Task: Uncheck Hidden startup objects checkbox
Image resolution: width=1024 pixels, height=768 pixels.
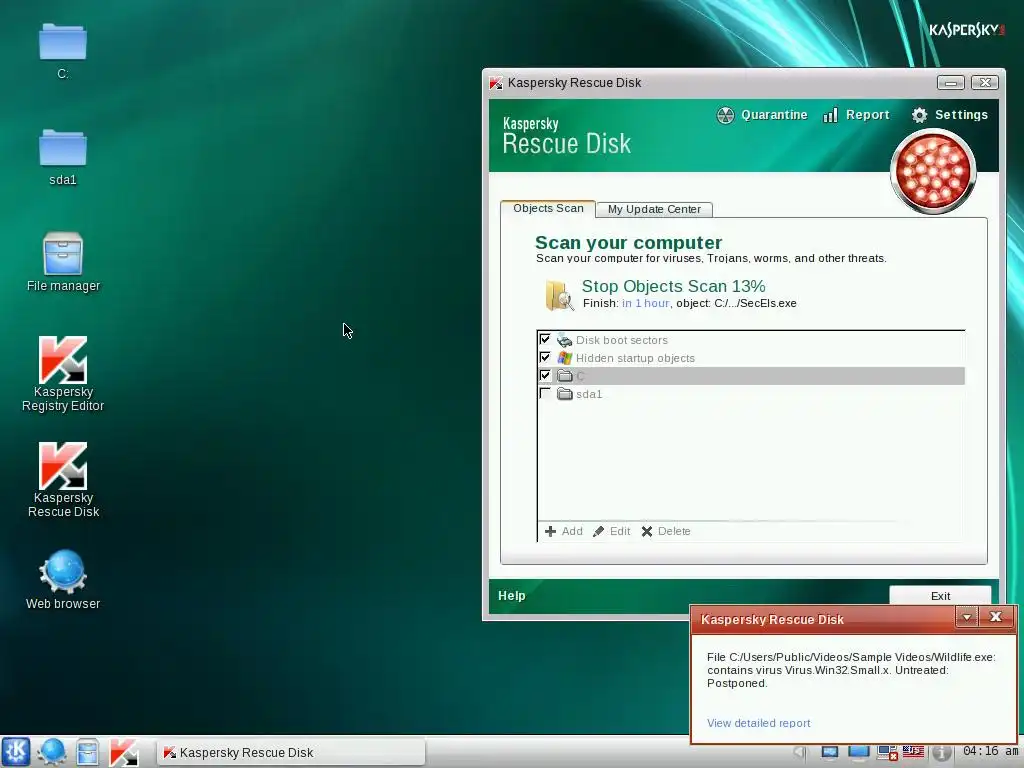Action: [x=545, y=357]
